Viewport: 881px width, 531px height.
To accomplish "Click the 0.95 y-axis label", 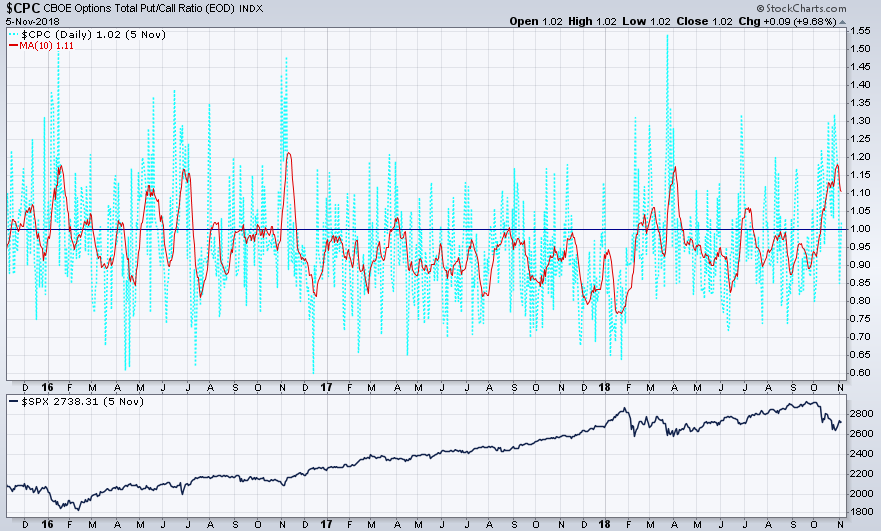I will point(860,247).
